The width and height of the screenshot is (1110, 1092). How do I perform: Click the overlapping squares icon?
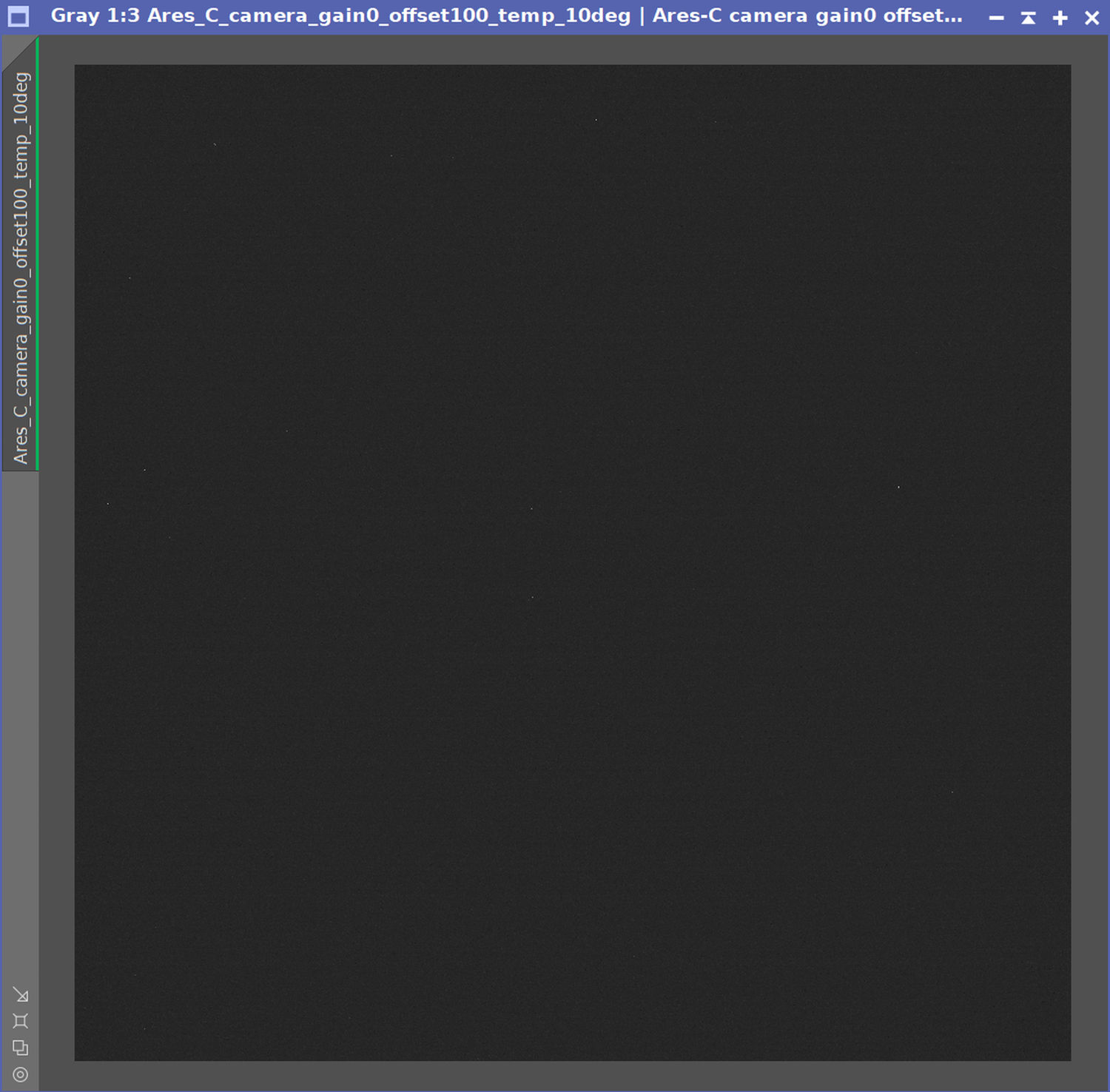coord(21,1048)
